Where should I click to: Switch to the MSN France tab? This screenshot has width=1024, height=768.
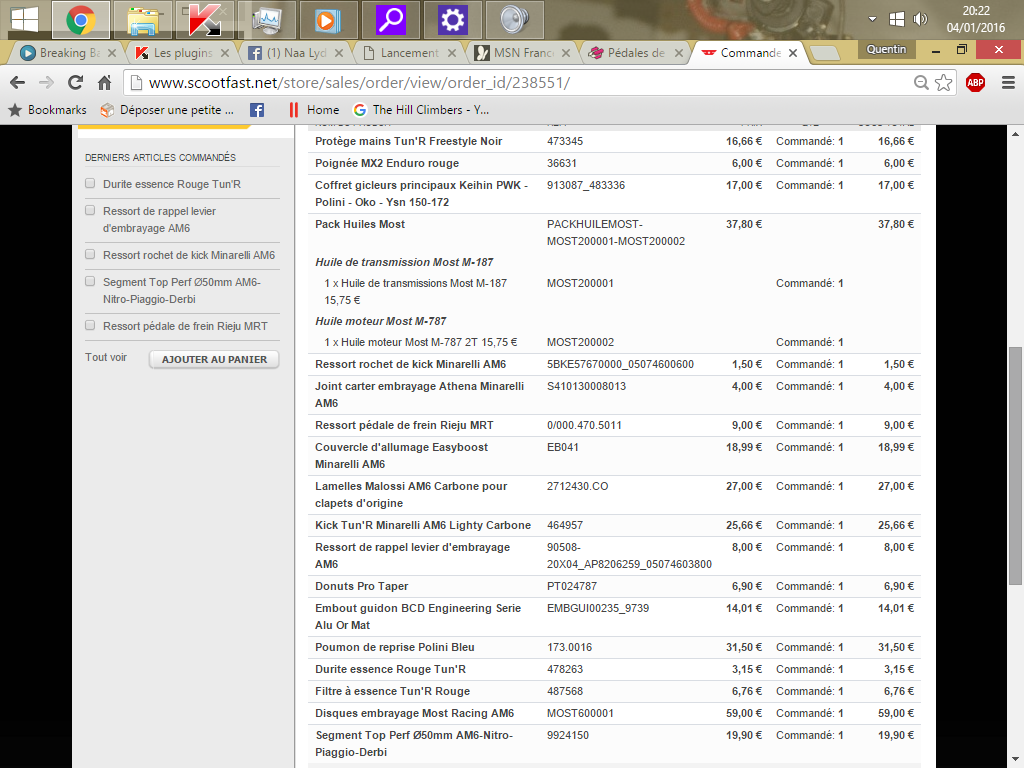tap(522, 53)
